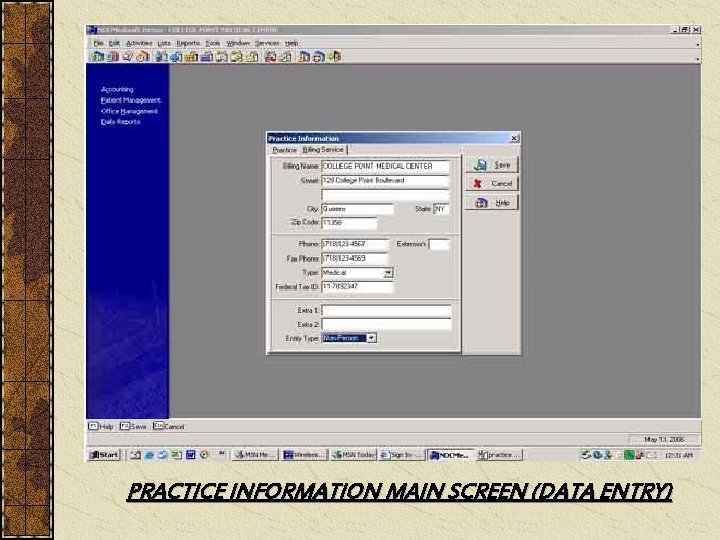Click the Billing Name input field

coord(385,166)
